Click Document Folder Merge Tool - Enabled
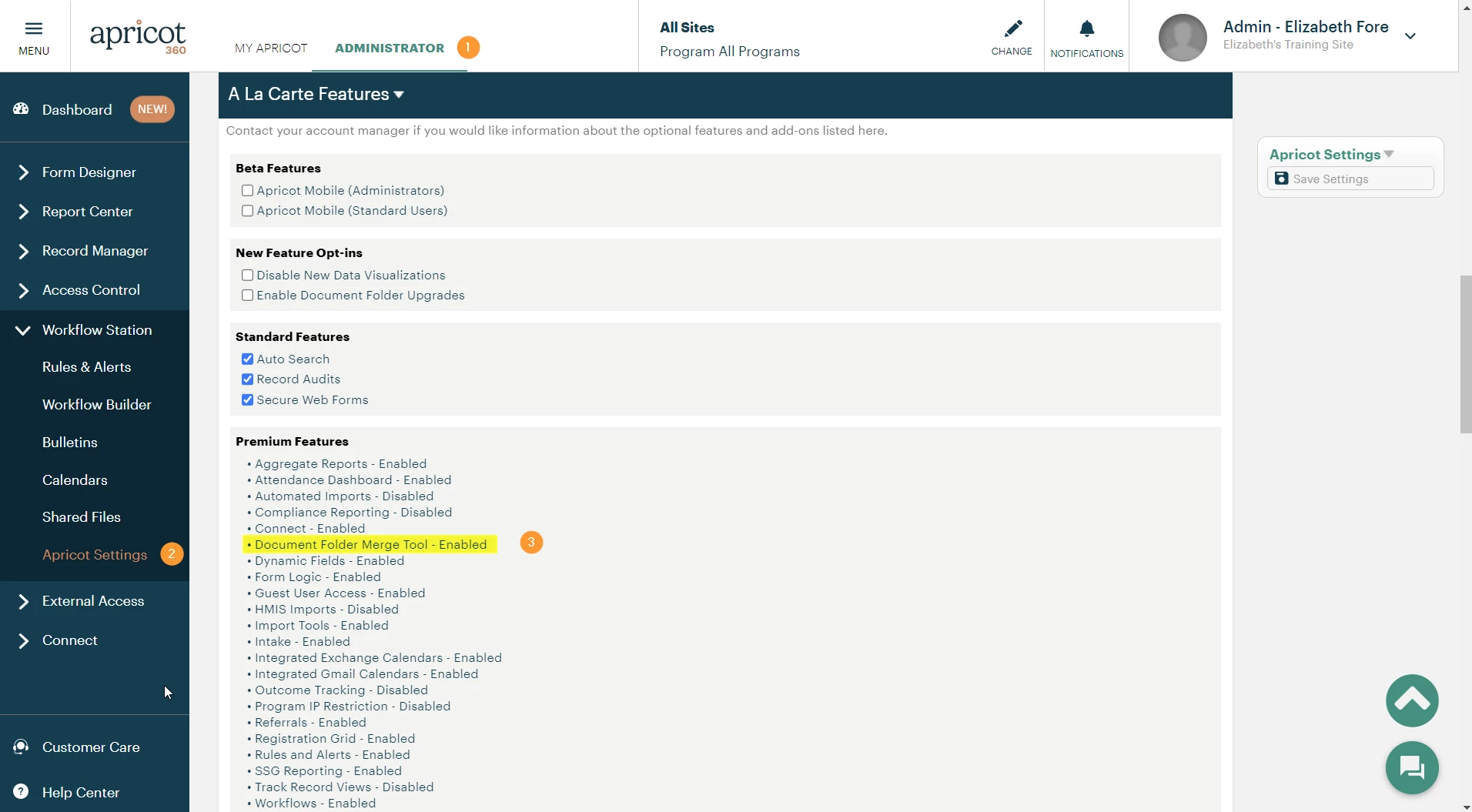This screenshot has height=812, width=1472. pos(371,545)
